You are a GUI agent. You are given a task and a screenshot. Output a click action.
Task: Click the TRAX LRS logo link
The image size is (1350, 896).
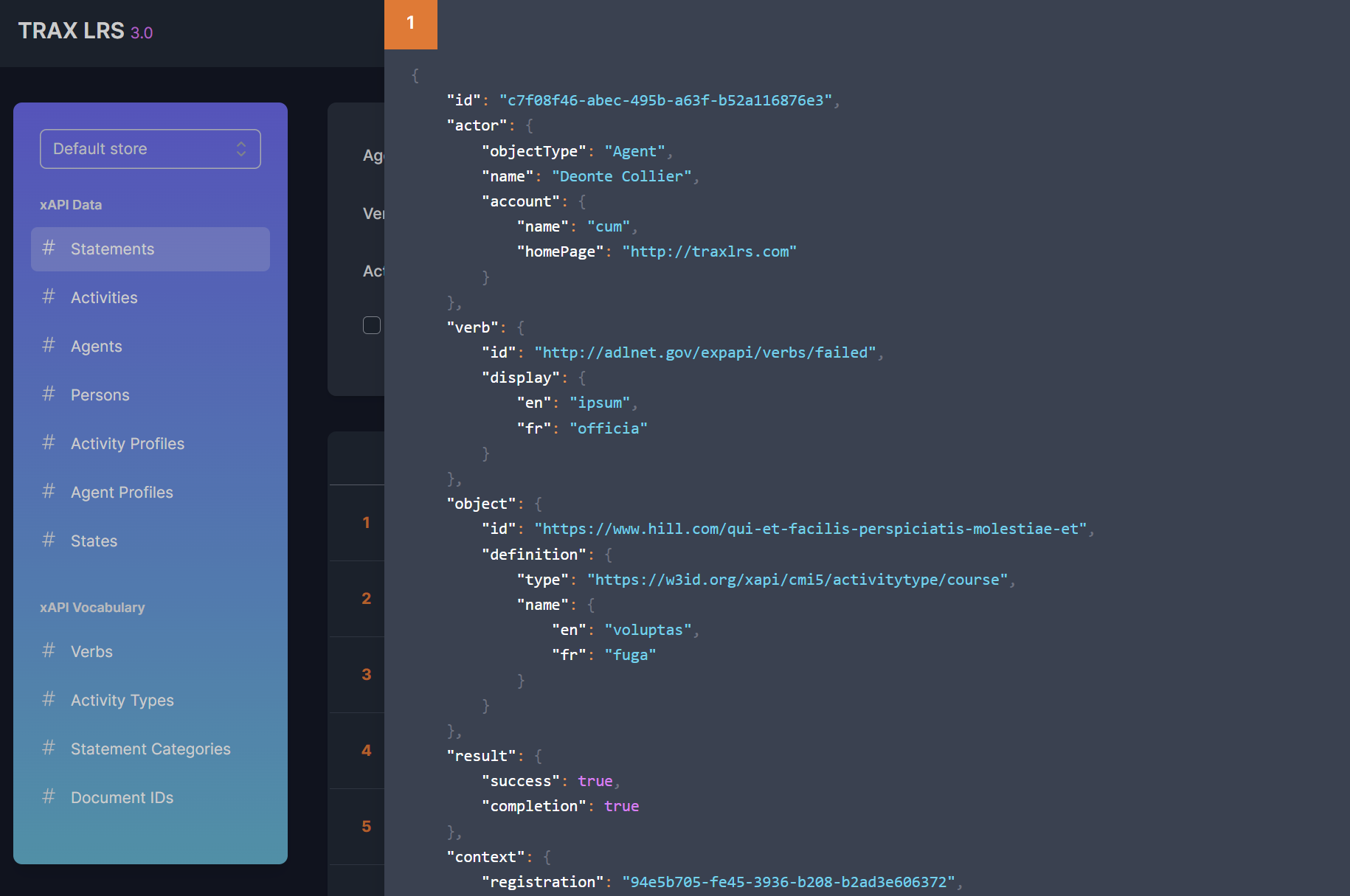coord(72,31)
